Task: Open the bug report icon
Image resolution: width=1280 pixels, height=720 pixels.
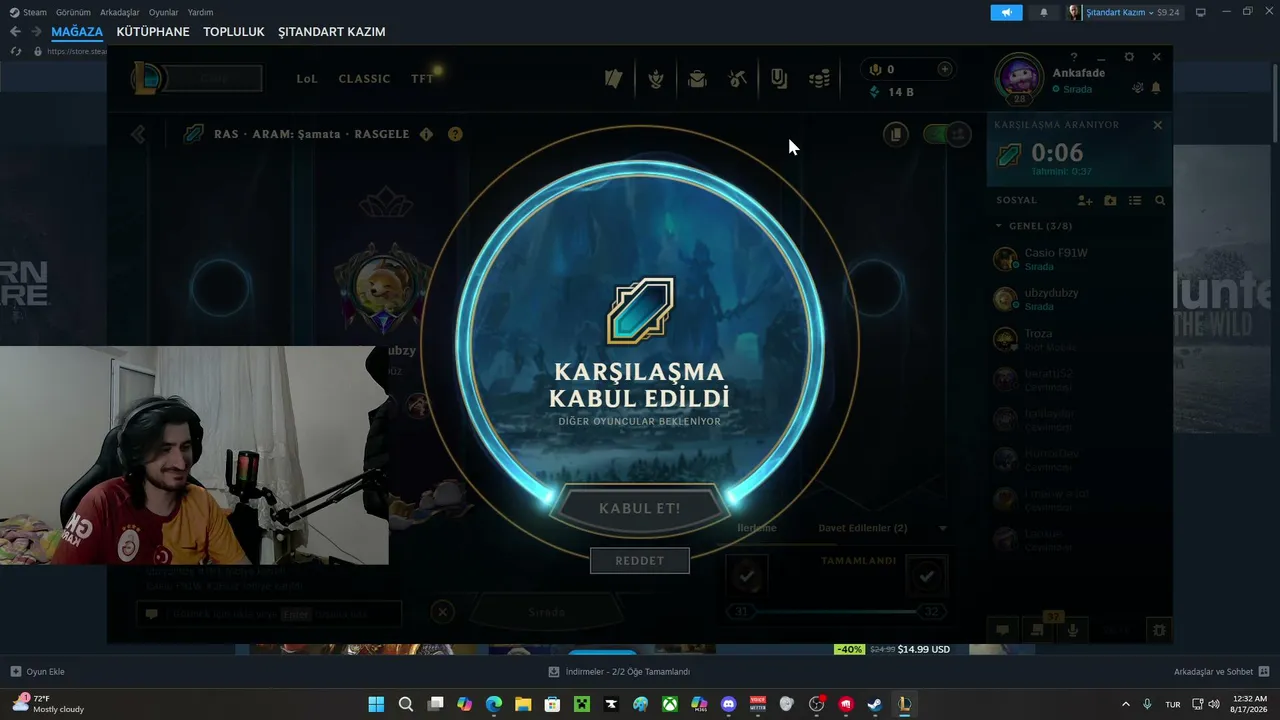Action: [1159, 630]
